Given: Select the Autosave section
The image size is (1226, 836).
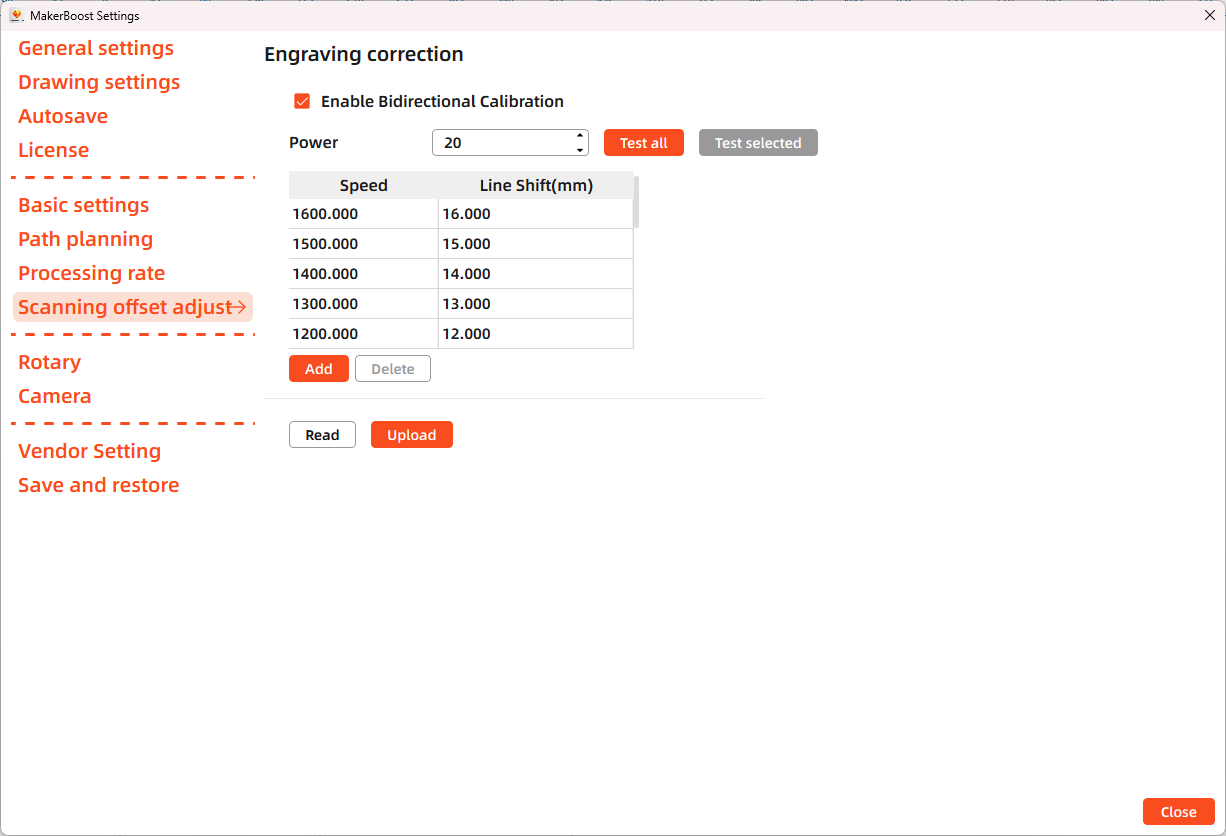Looking at the screenshot, I should point(63,116).
